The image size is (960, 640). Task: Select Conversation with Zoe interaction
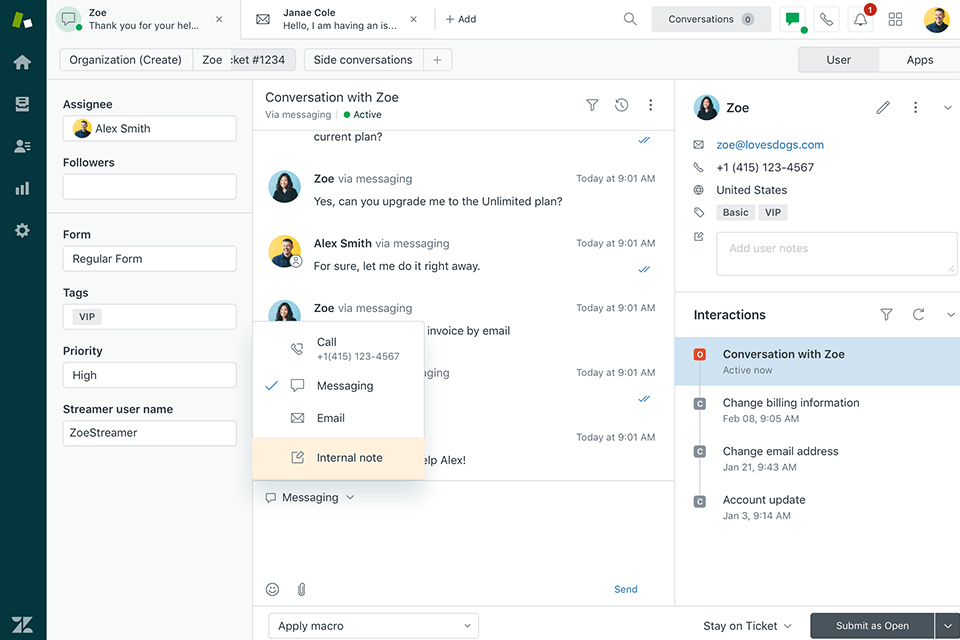click(817, 361)
